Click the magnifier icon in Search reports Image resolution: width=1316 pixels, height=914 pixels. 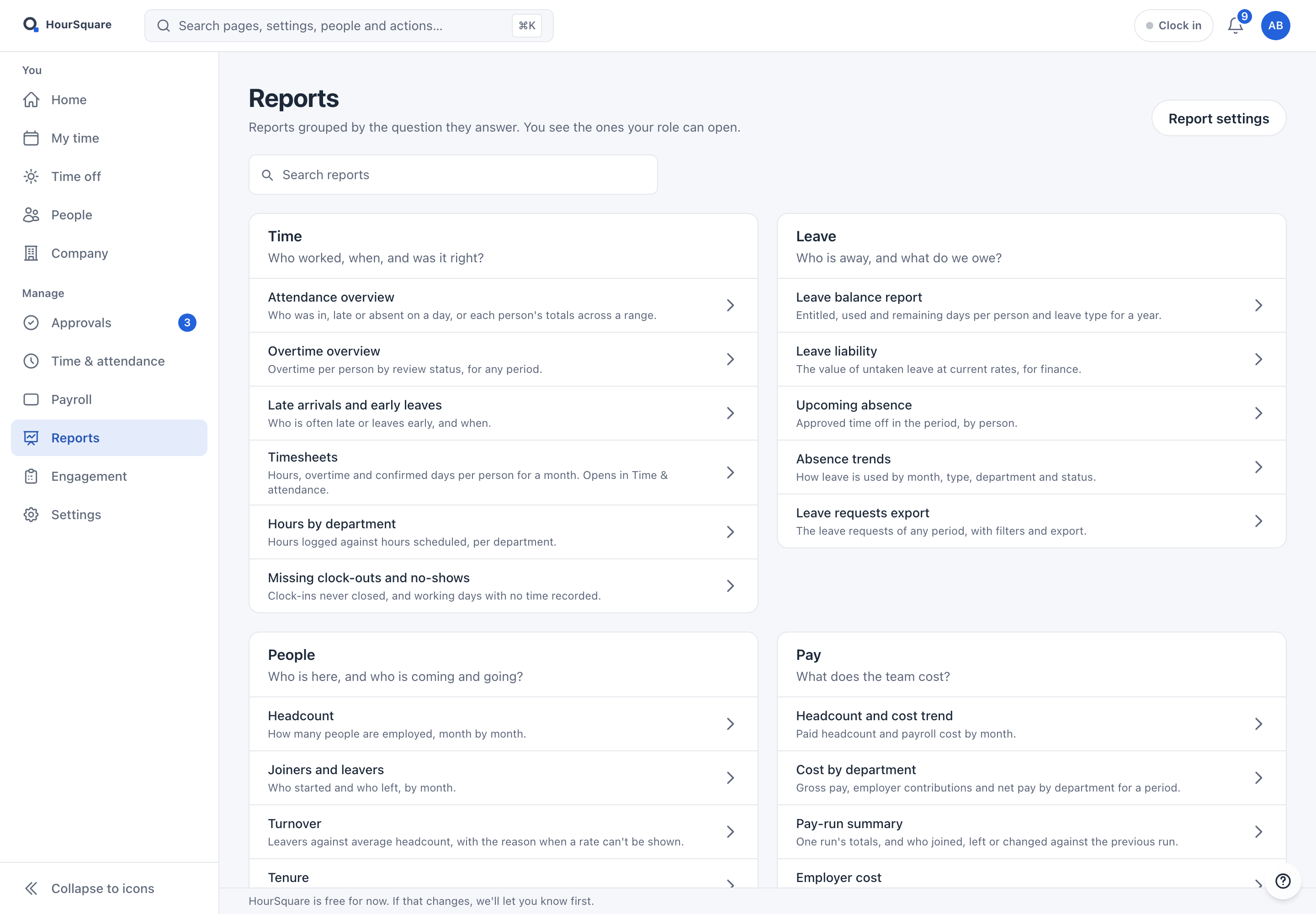click(267, 175)
